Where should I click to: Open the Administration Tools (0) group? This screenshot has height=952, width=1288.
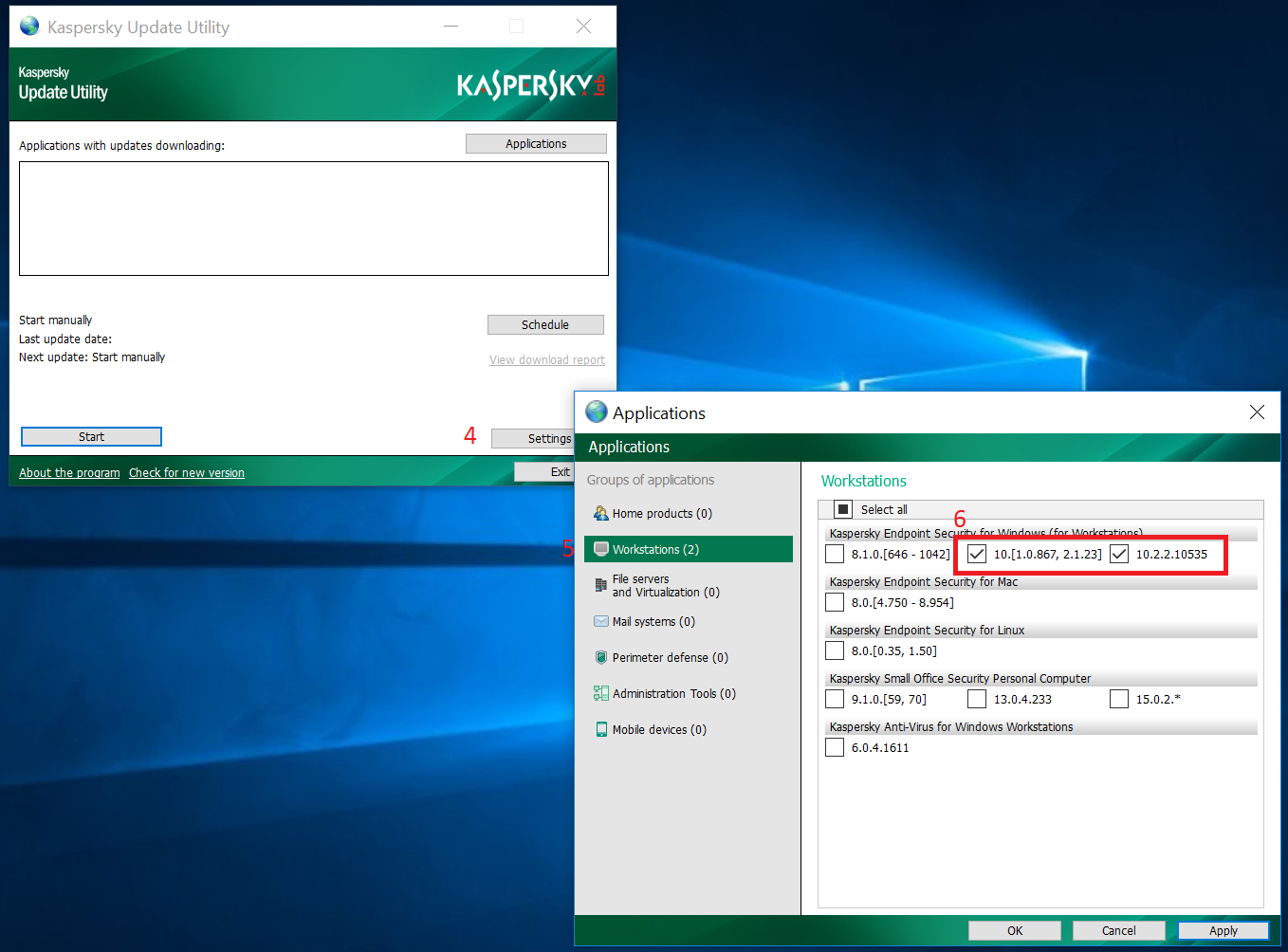689,693
